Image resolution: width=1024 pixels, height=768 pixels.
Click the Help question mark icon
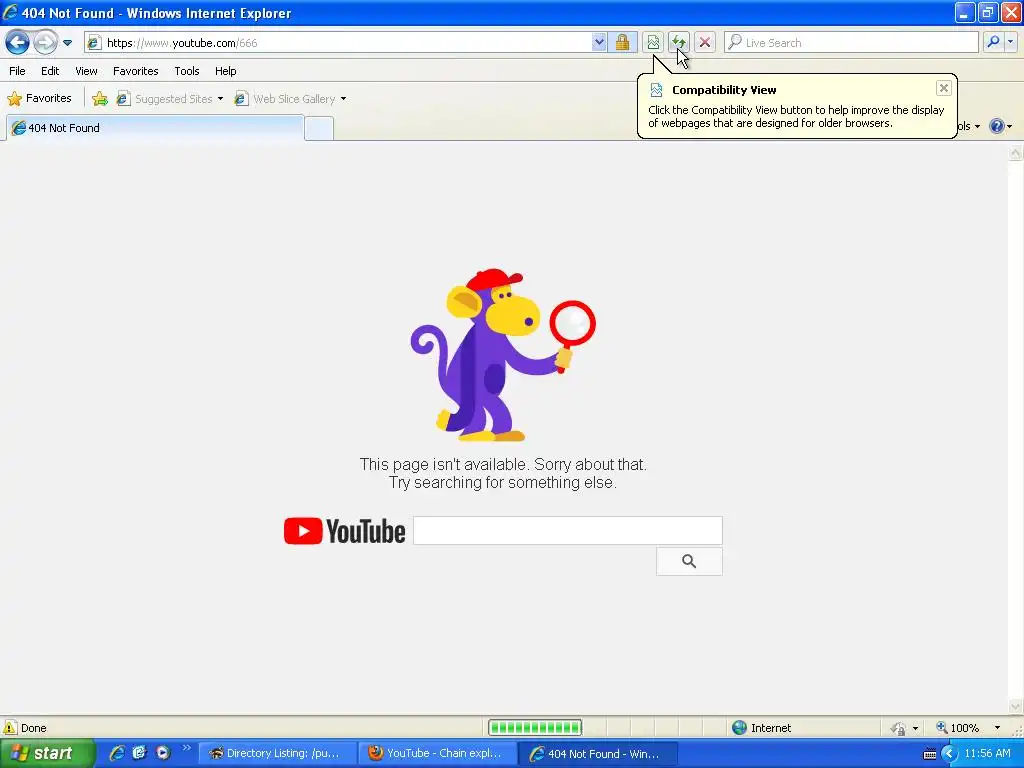point(997,126)
